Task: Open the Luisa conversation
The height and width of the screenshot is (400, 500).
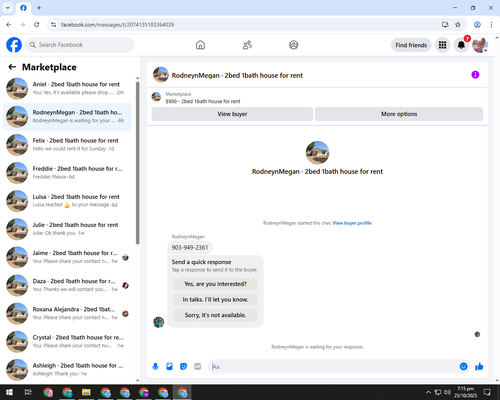Action: click(68, 201)
